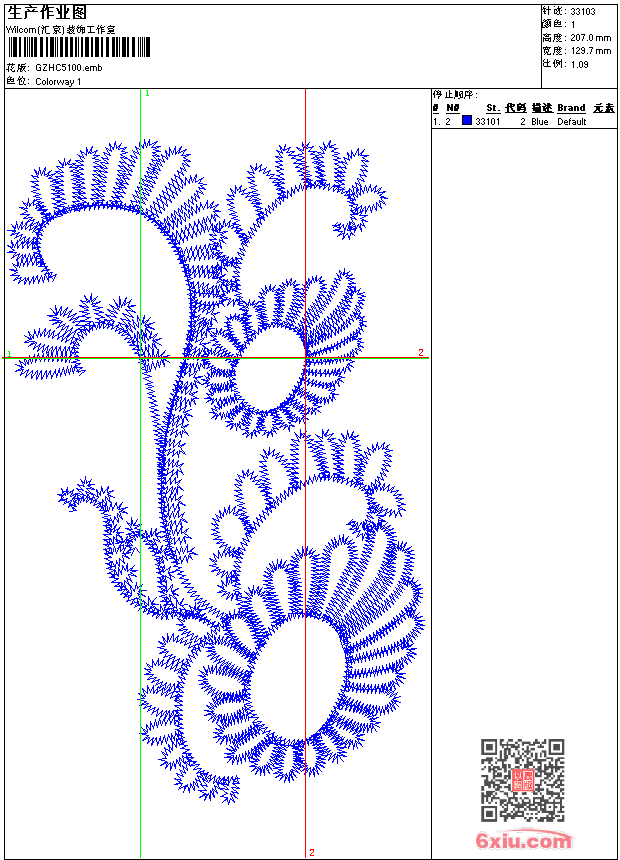Click the '元素' column header
620x860 pixels.
click(604, 108)
